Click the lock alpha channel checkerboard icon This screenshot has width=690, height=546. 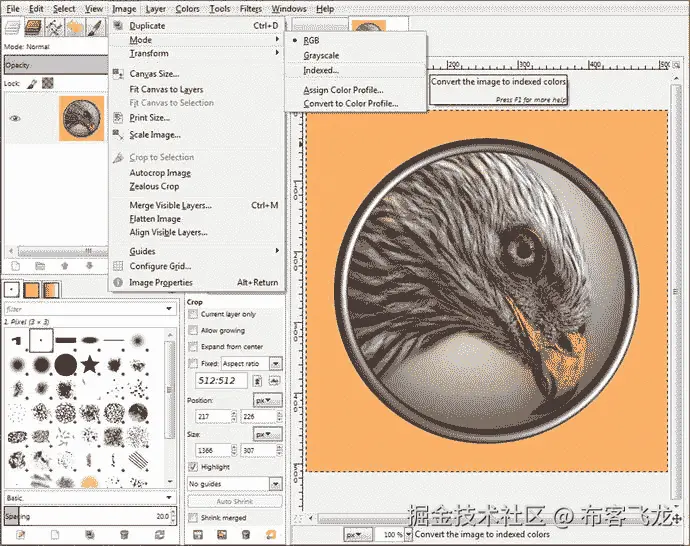click(48, 84)
